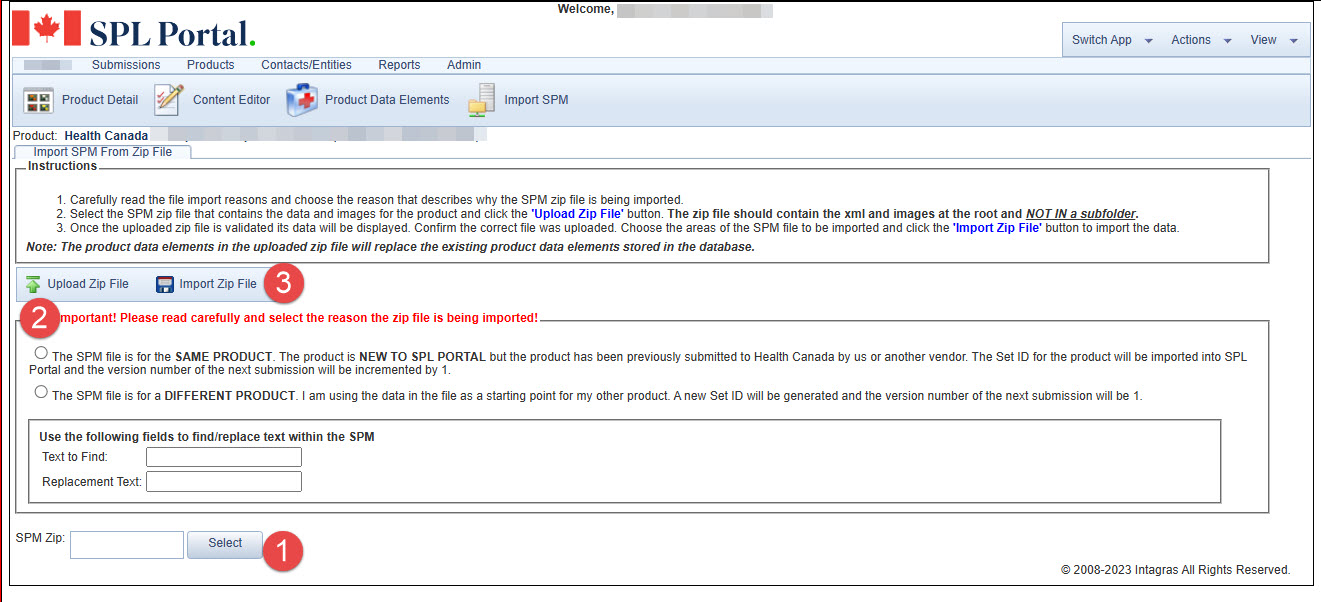This screenshot has width=1321, height=602.
Task: Click the copyright Intagras footer text
Action: pos(1175,570)
